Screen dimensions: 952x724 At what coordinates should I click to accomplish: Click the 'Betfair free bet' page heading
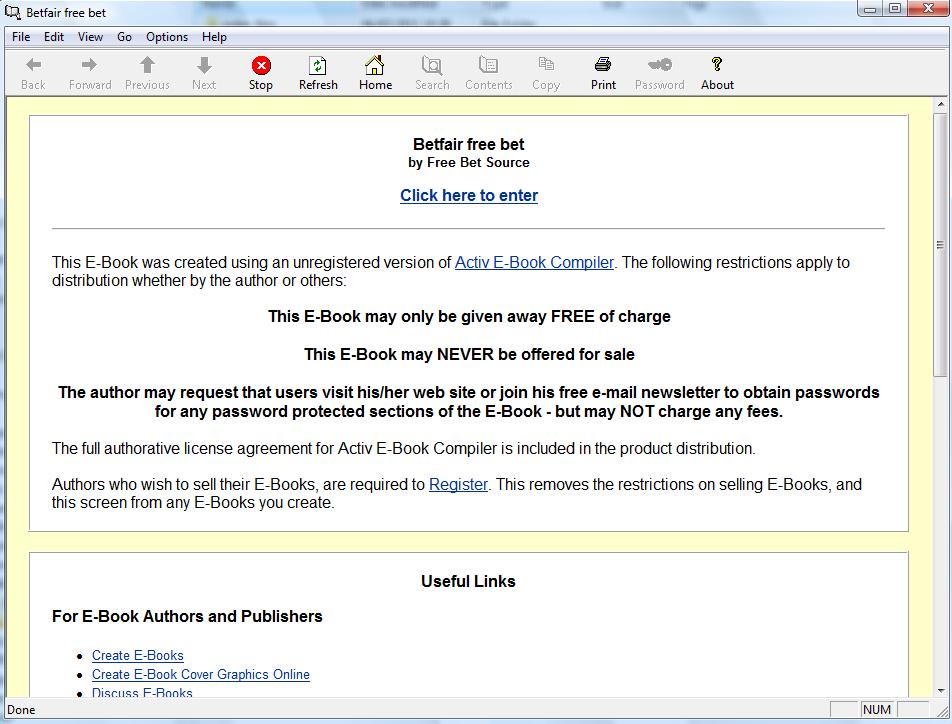(x=468, y=145)
